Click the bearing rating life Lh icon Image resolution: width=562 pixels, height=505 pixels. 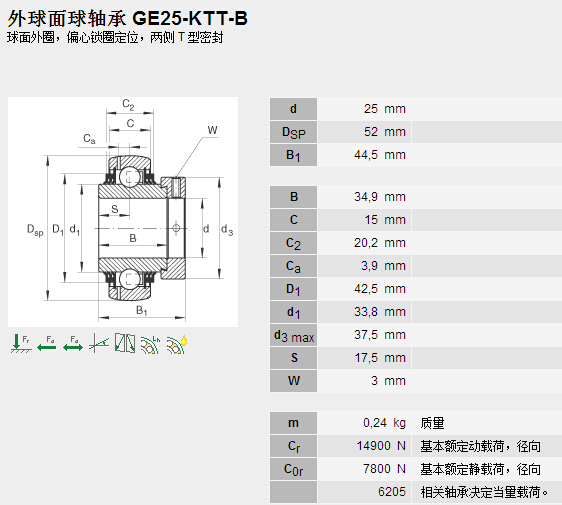point(150,344)
